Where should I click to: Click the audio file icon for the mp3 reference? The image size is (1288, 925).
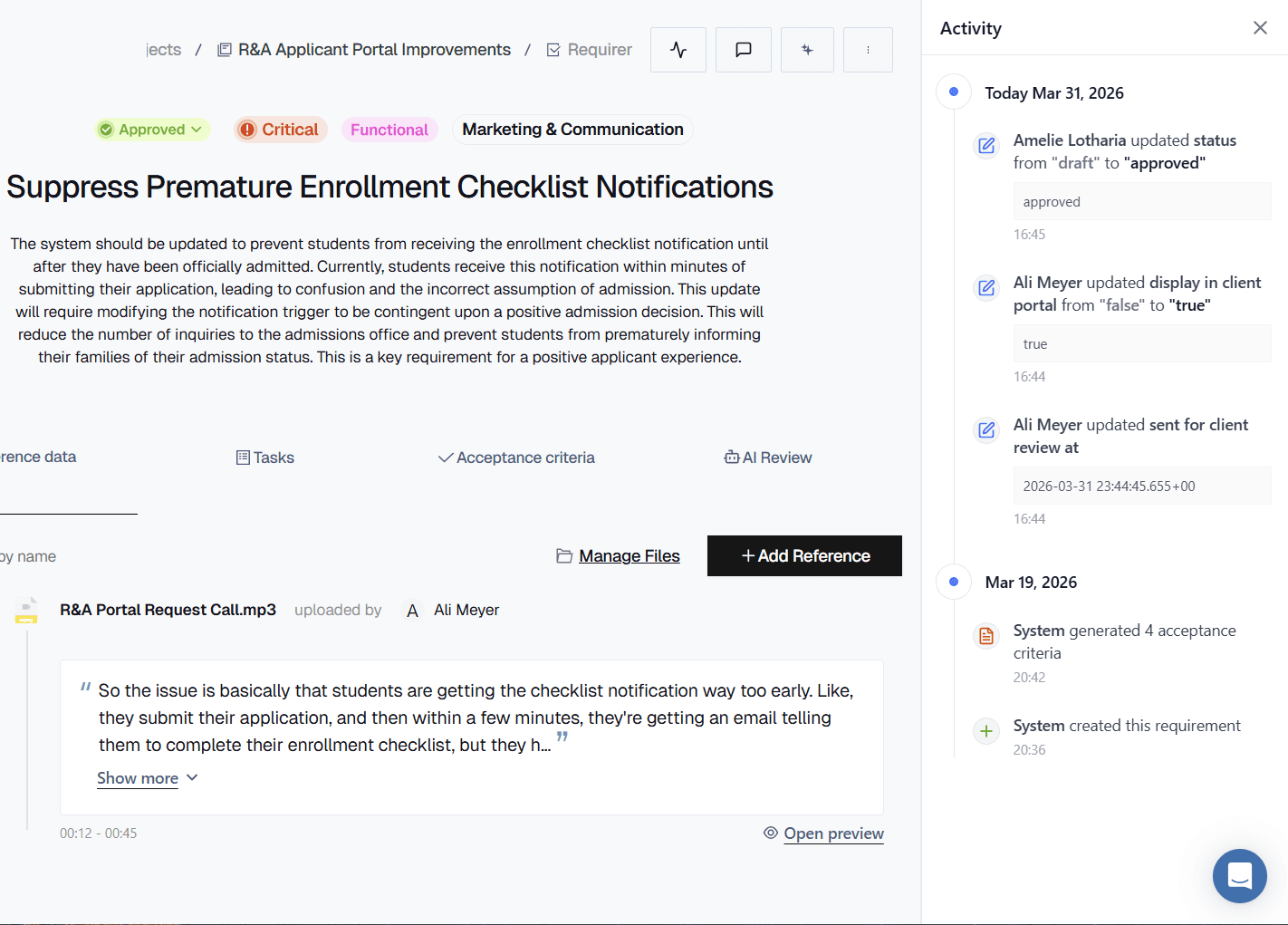(26, 609)
